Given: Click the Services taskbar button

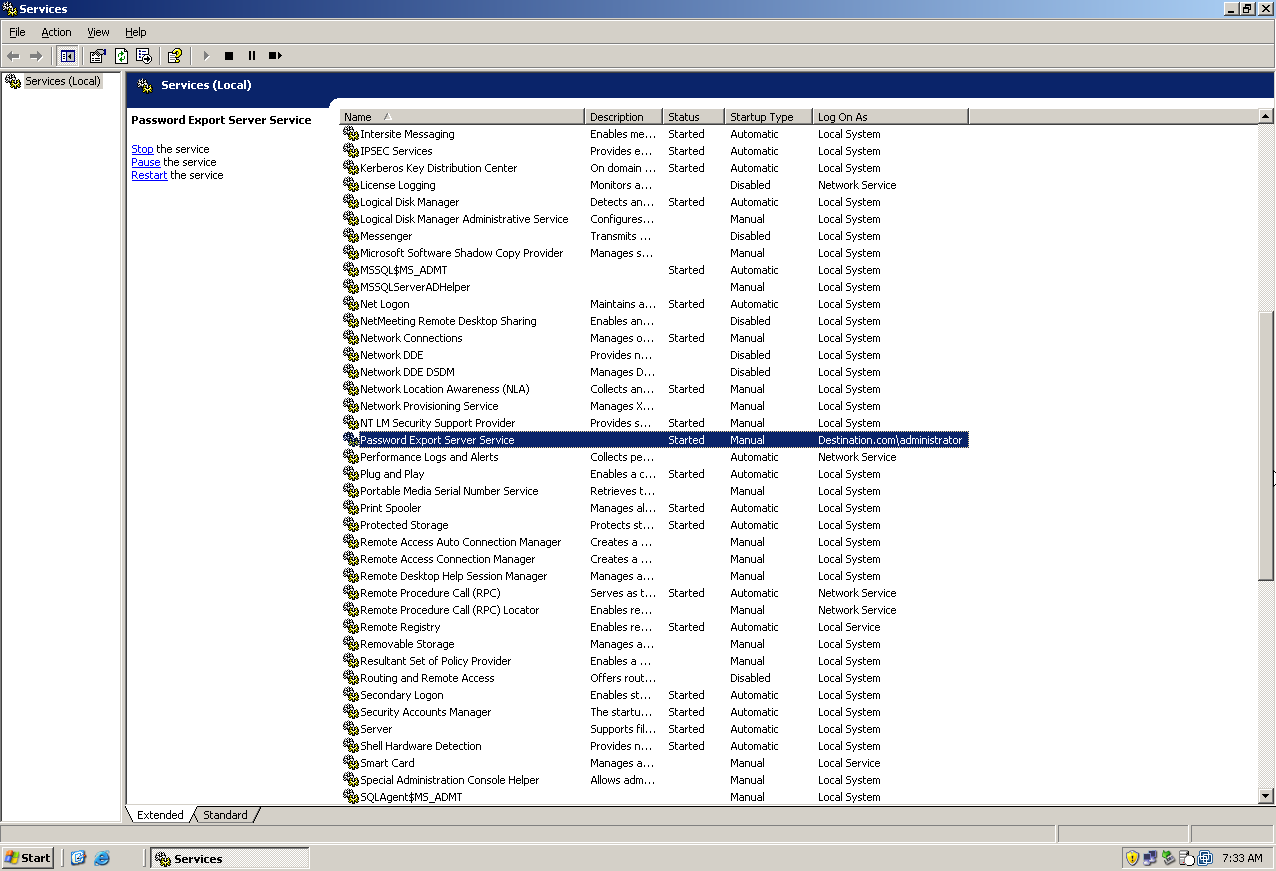Looking at the screenshot, I should pos(229,858).
